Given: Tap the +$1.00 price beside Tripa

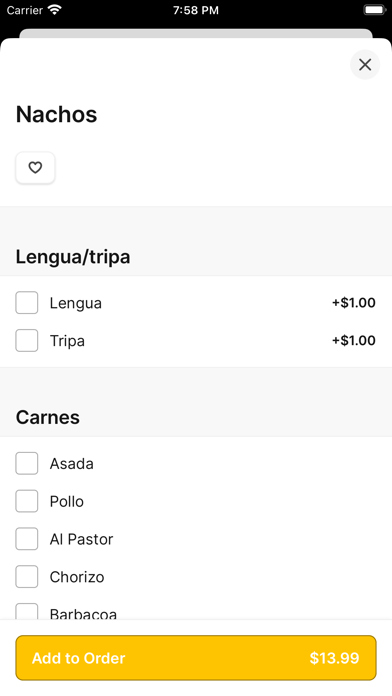Looking at the screenshot, I should [x=354, y=340].
